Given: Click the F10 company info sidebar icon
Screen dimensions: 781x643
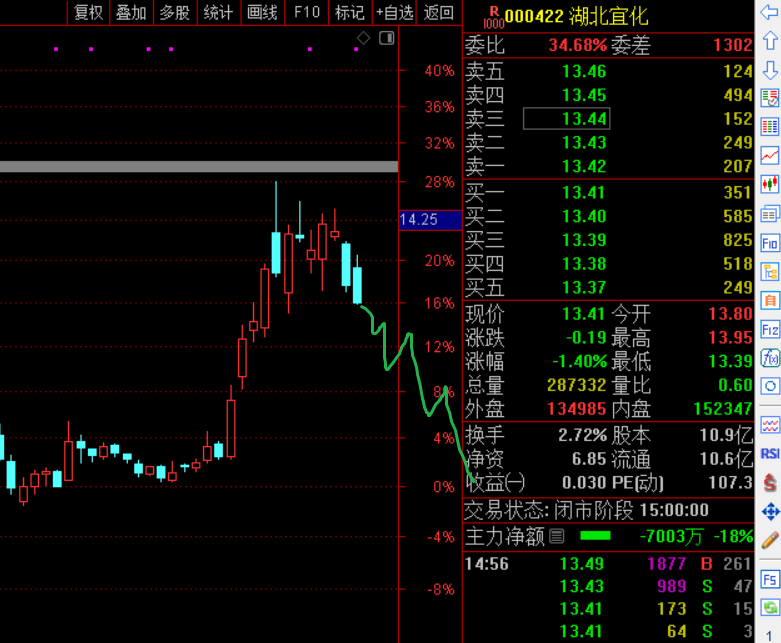Looking at the screenshot, I should [770, 243].
